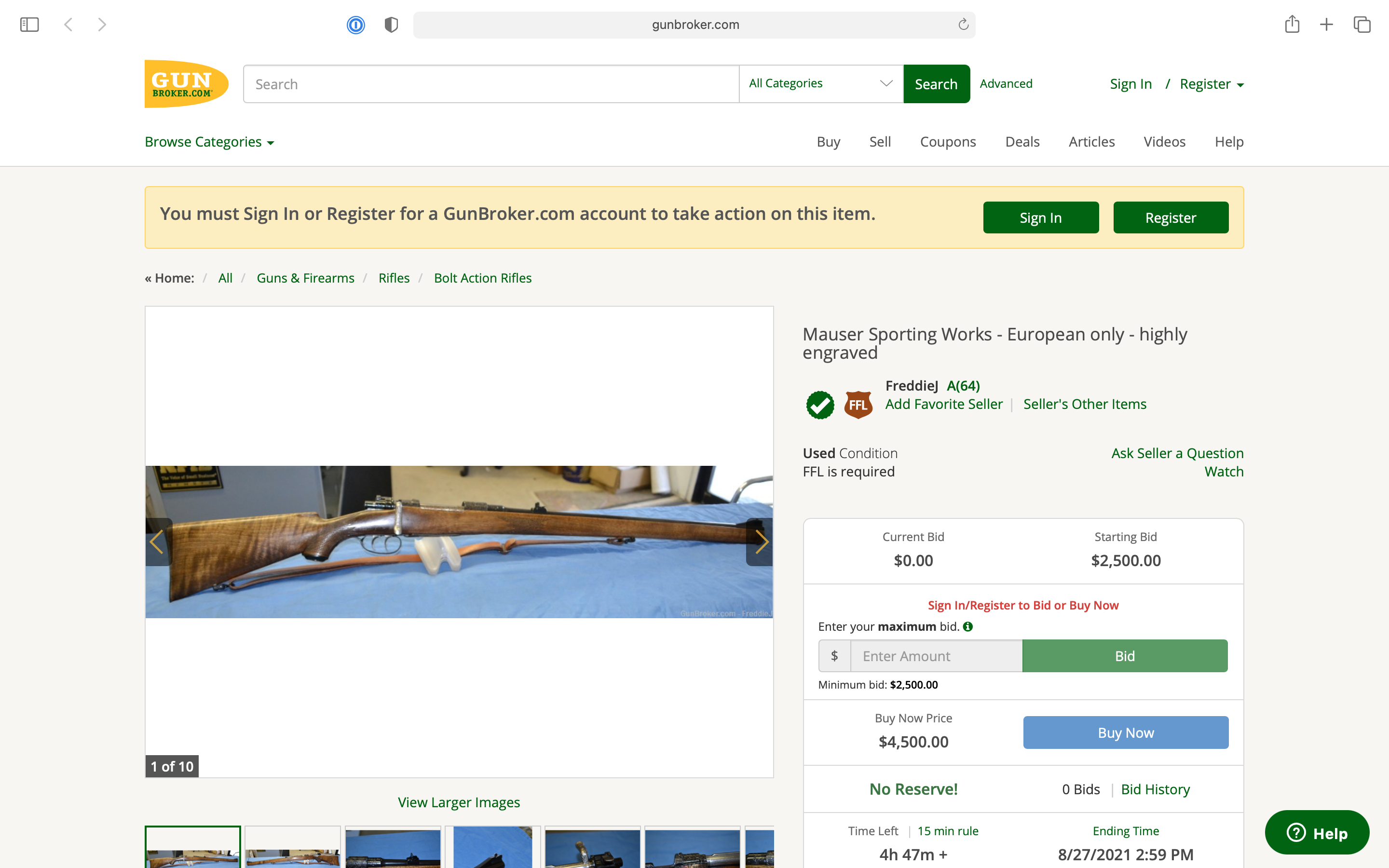
Task: Click Add Favorite Seller
Action: (943, 404)
